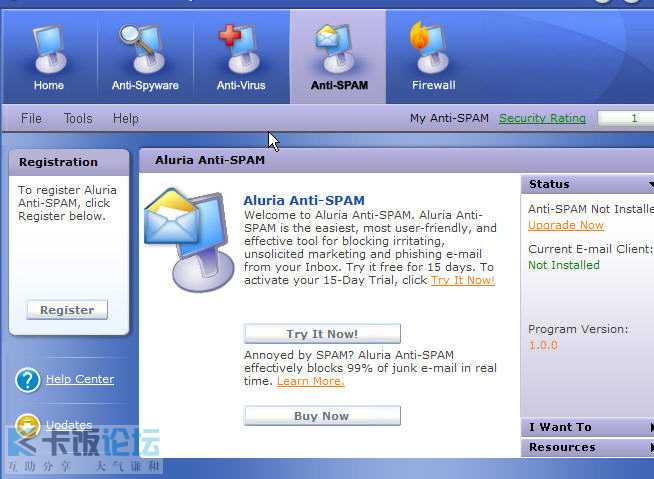Screen dimensions: 654x479
Task: Collapse the Status panel header
Action: coord(587,184)
